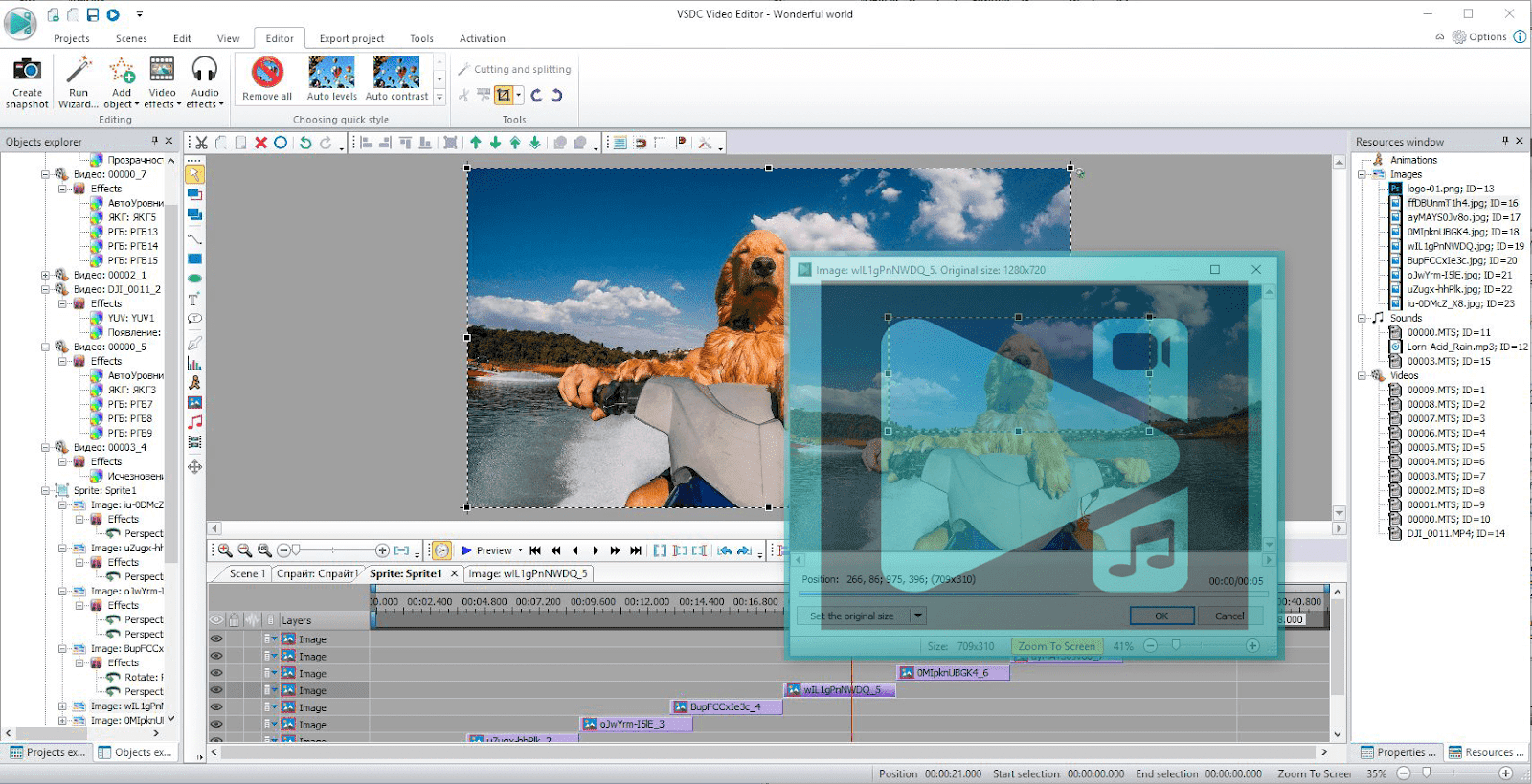The width and height of the screenshot is (1532, 784).
Task: Select the green Ellipse shape tool
Action: (x=194, y=279)
